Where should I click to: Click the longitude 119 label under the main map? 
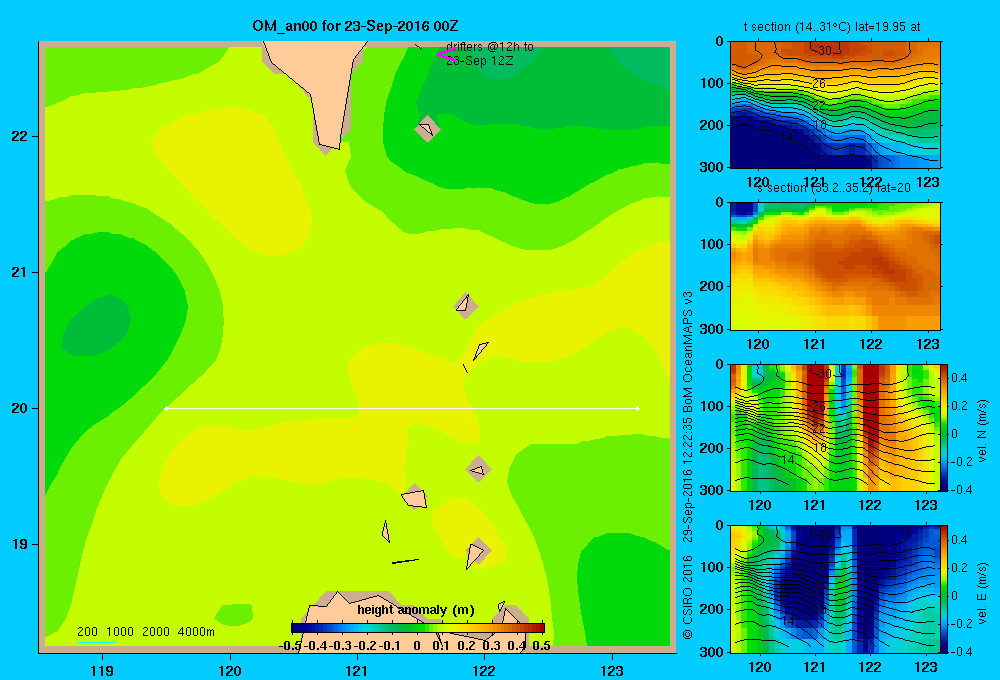click(x=102, y=670)
